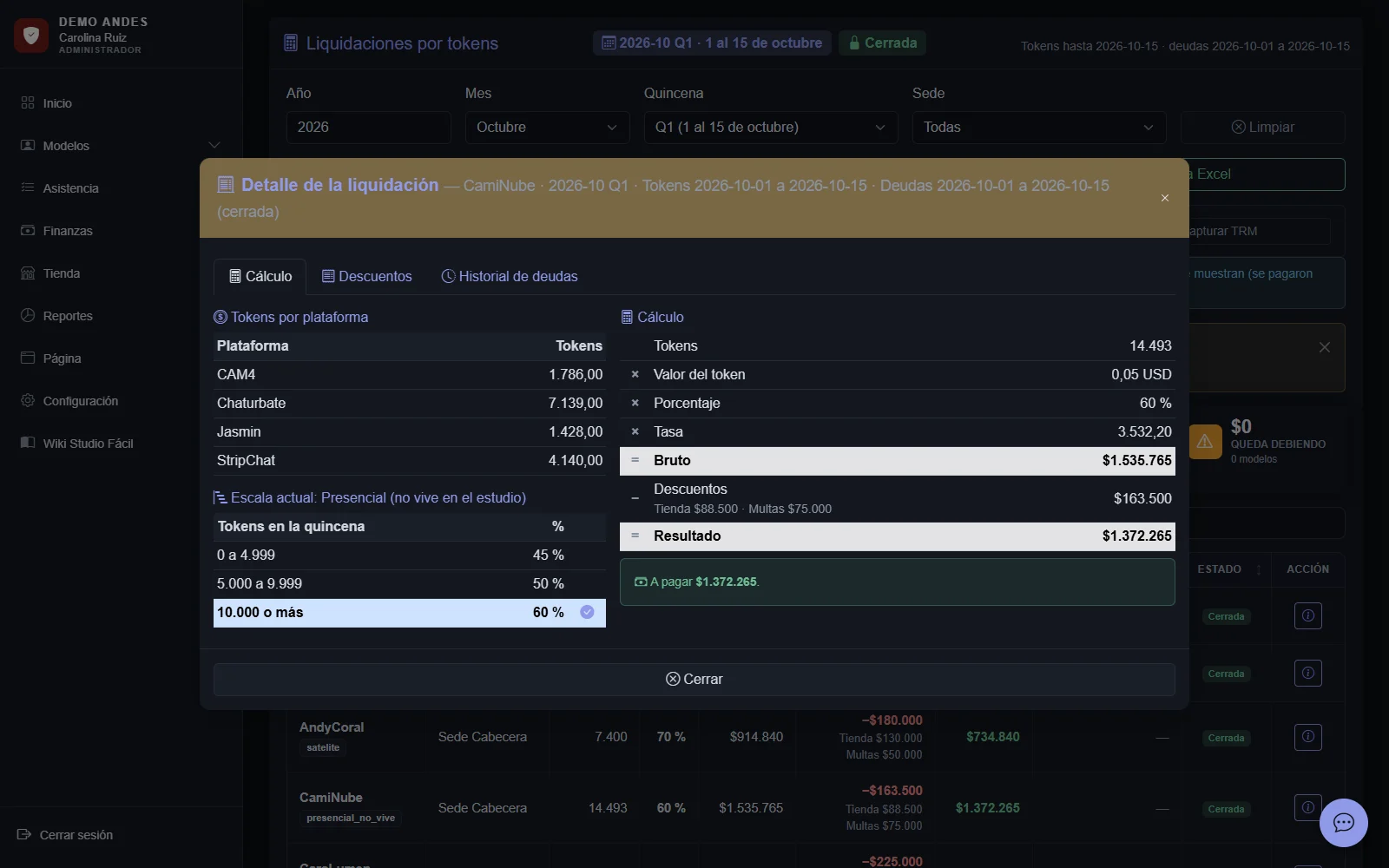Select the Chaturbate platform row
The image size is (1389, 868).
410,403
